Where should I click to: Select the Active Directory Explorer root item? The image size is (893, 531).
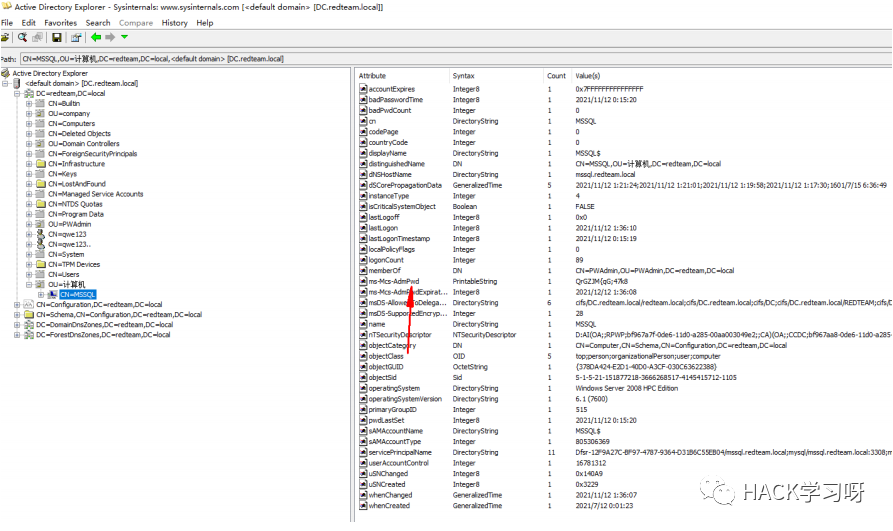[50, 73]
